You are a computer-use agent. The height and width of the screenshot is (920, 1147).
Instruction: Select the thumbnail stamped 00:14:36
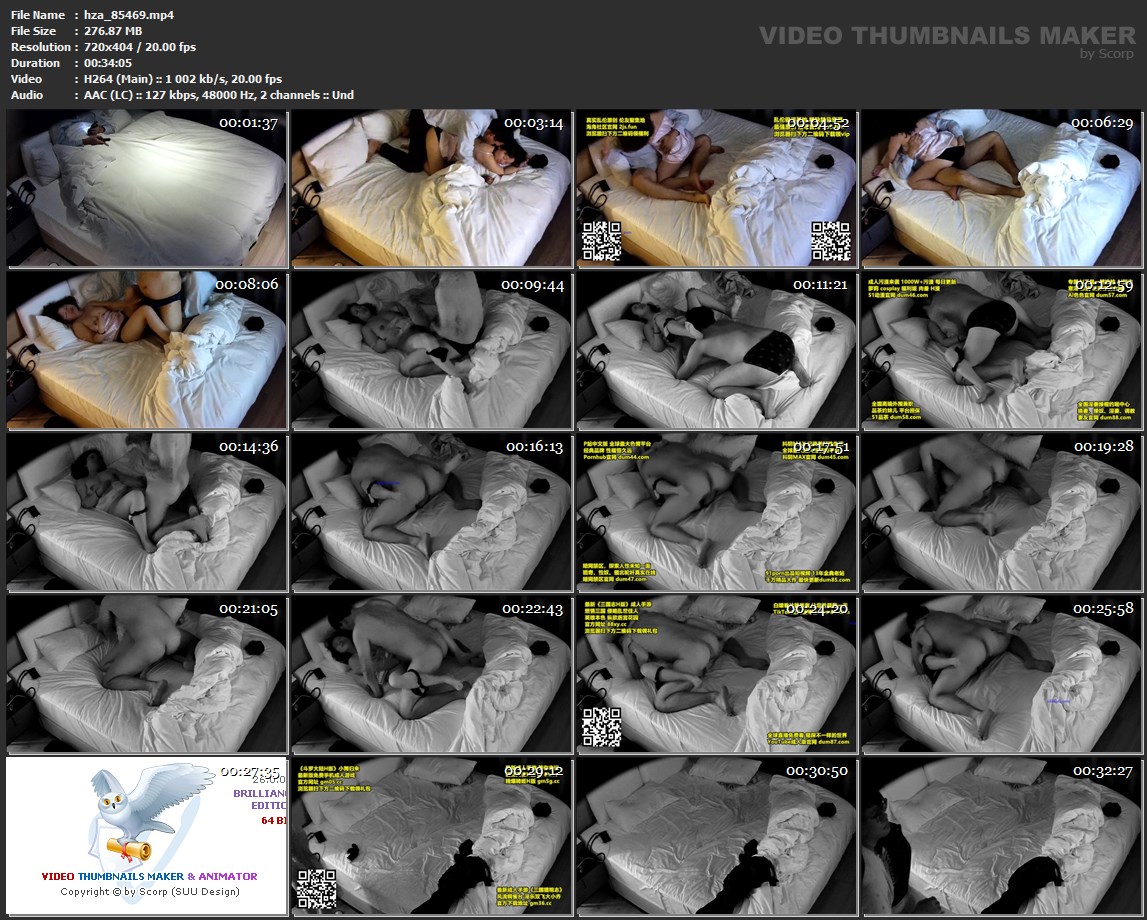coord(147,512)
